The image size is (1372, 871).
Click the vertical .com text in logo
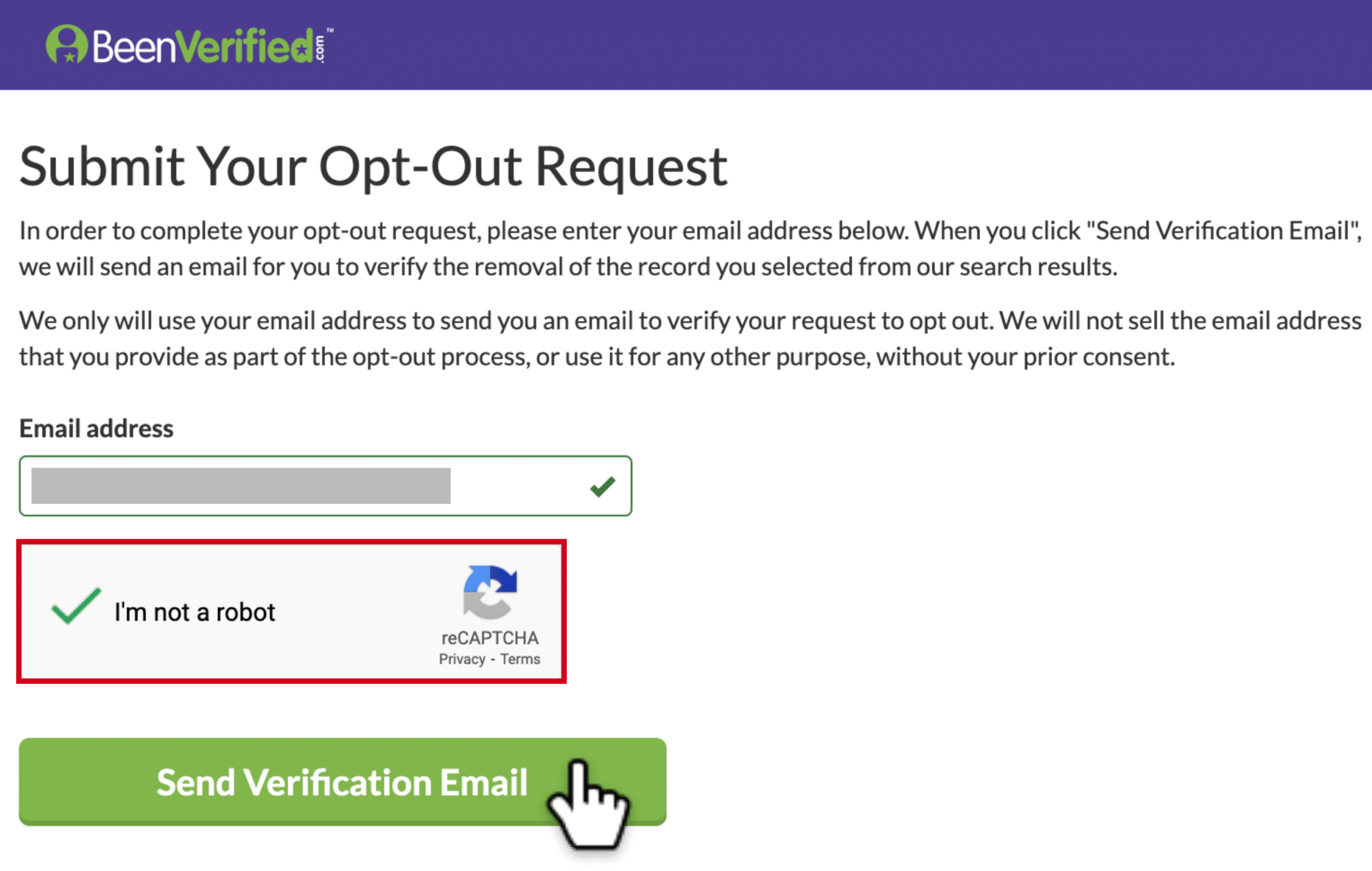coord(319,49)
